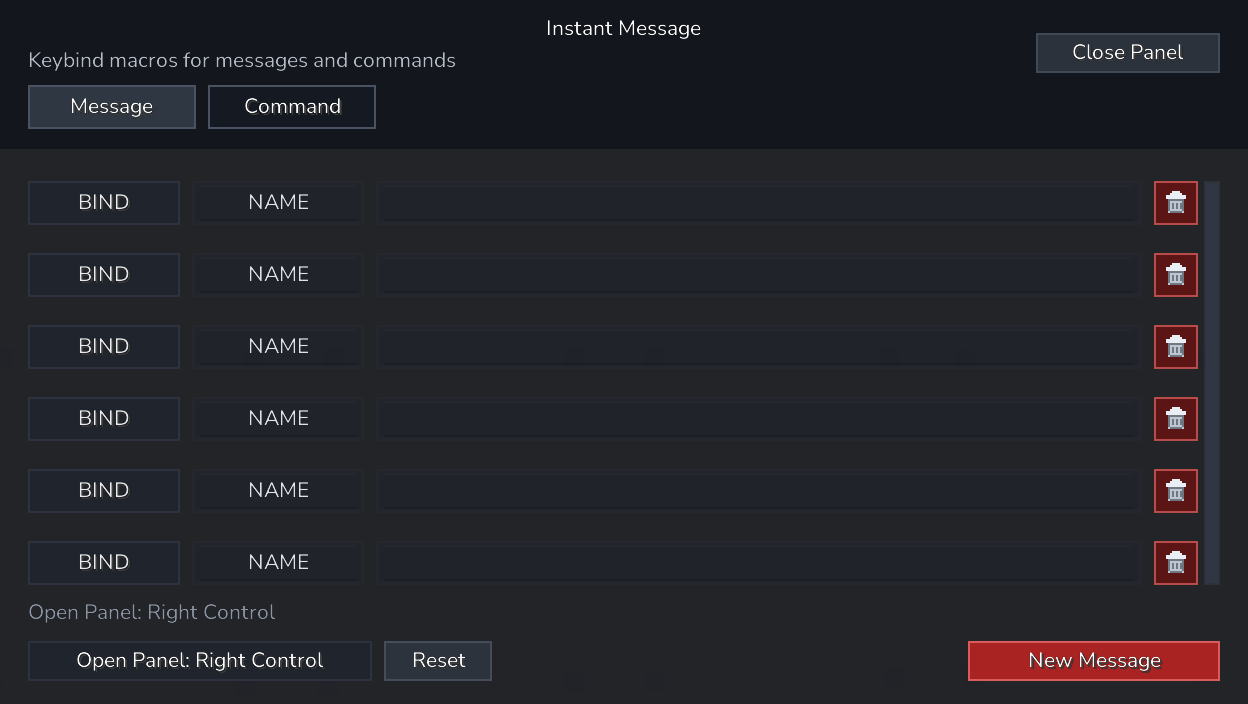Switch to the Command tab
Image resolution: width=1248 pixels, height=704 pixels.
pos(292,107)
